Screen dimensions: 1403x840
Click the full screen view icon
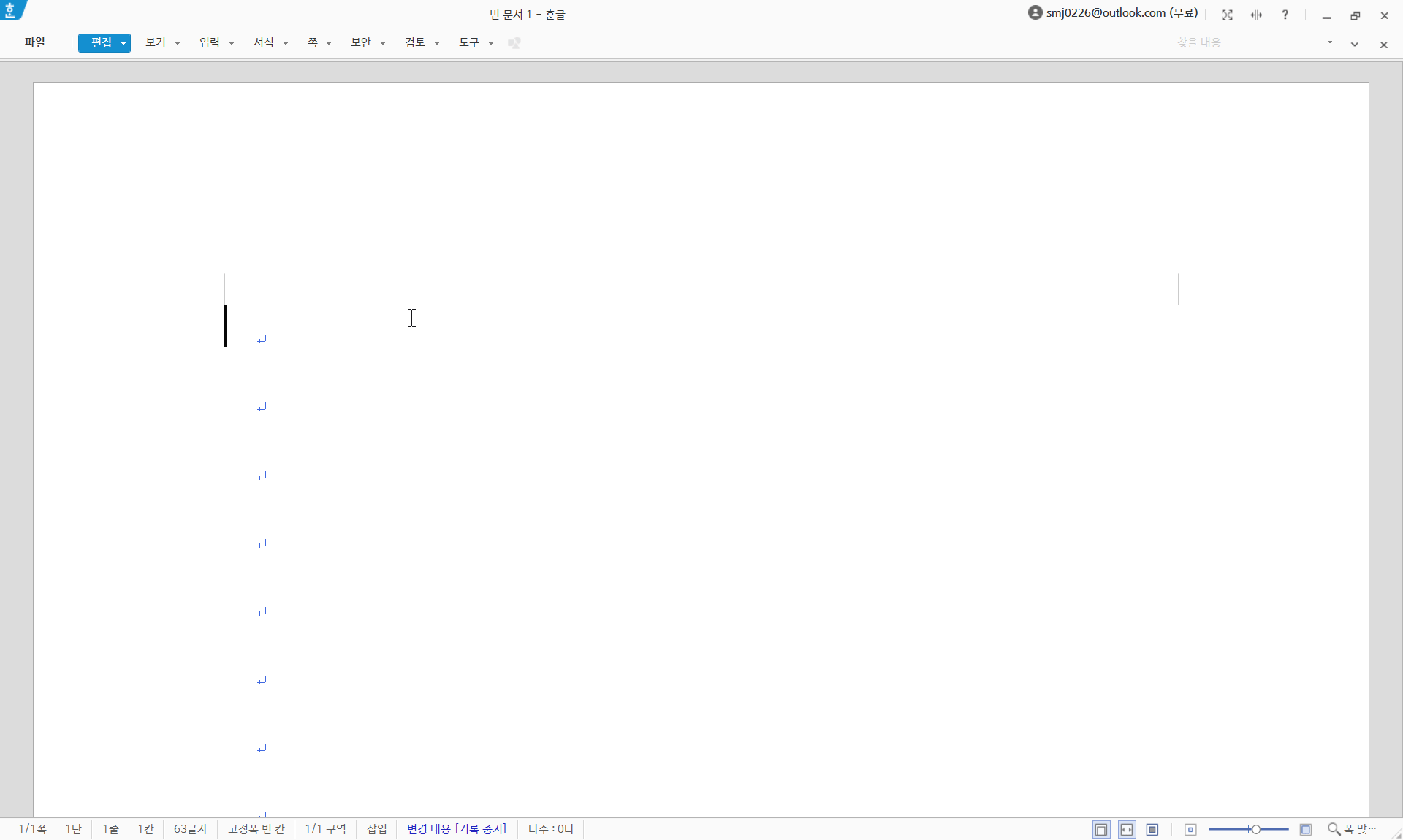point(1227,15)
